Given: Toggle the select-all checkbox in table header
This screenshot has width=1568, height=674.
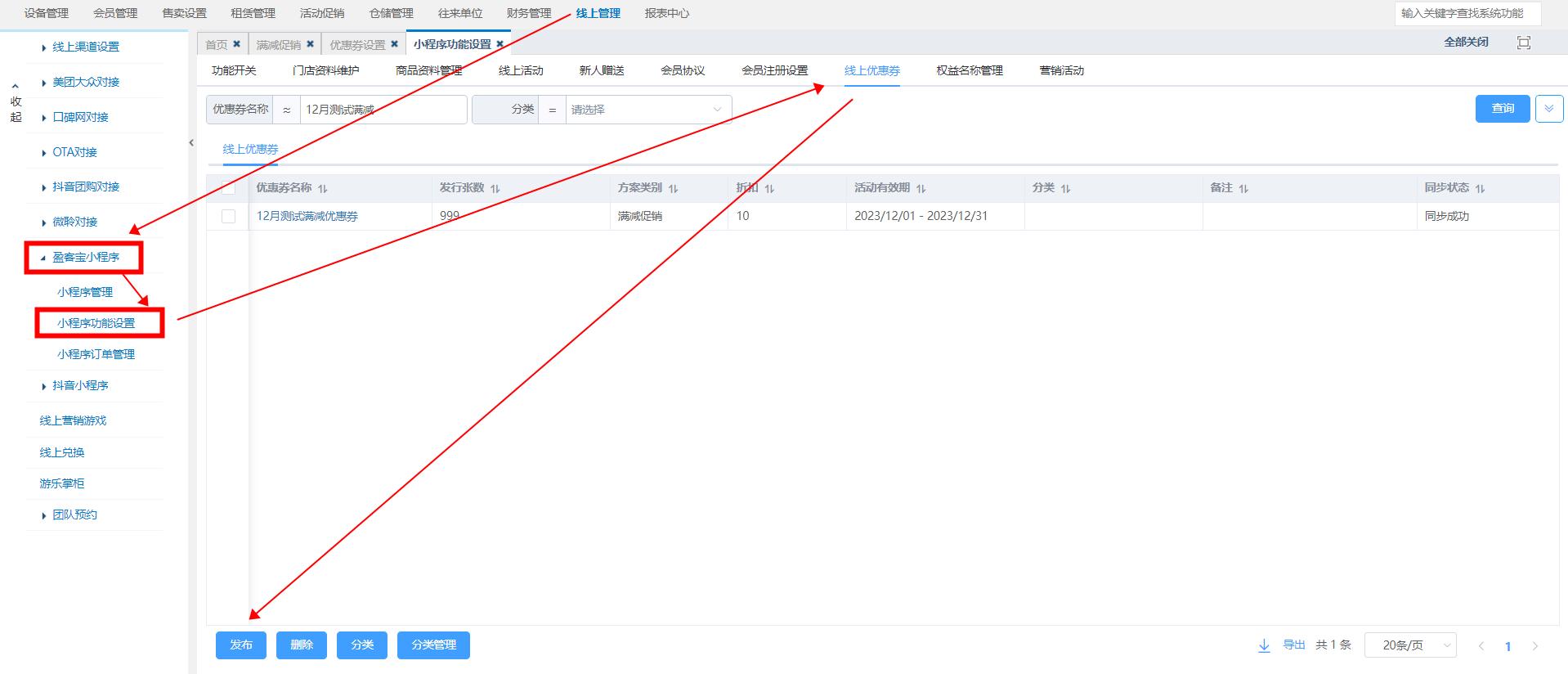Looking at the screenshot, I should (x=228, y=188).
